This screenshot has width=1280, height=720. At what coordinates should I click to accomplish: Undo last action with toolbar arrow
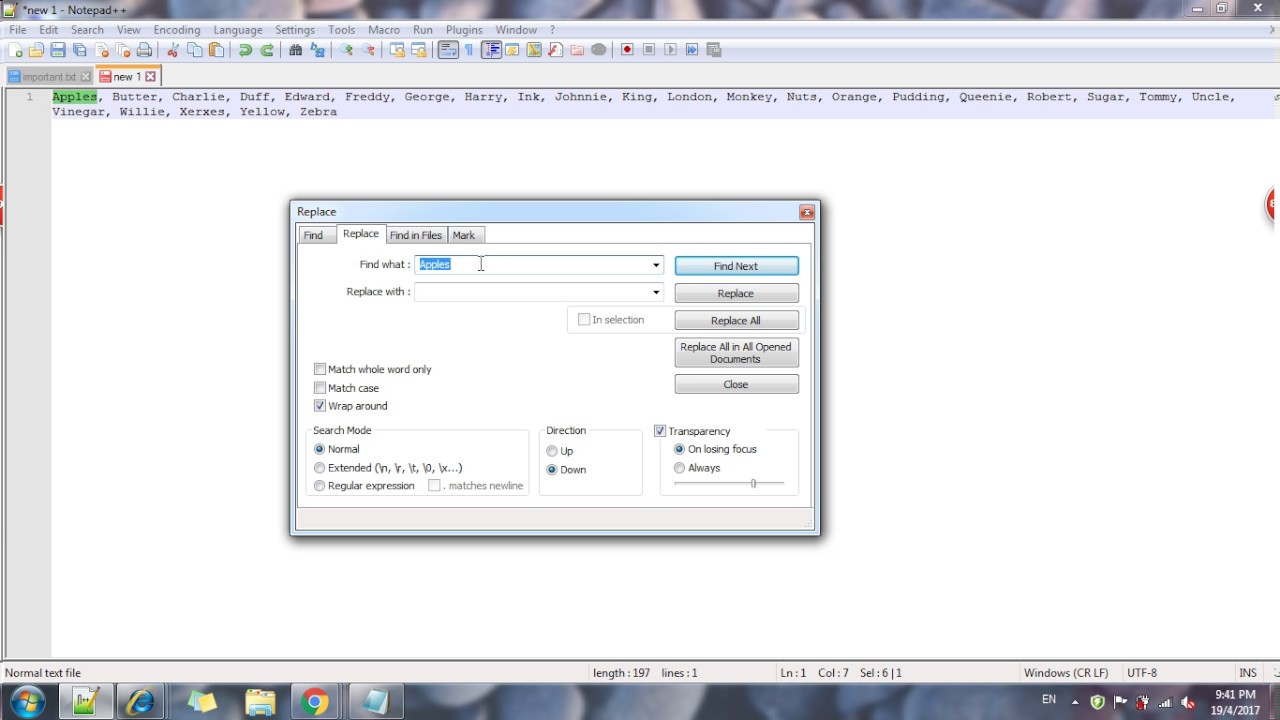point(245,50)
